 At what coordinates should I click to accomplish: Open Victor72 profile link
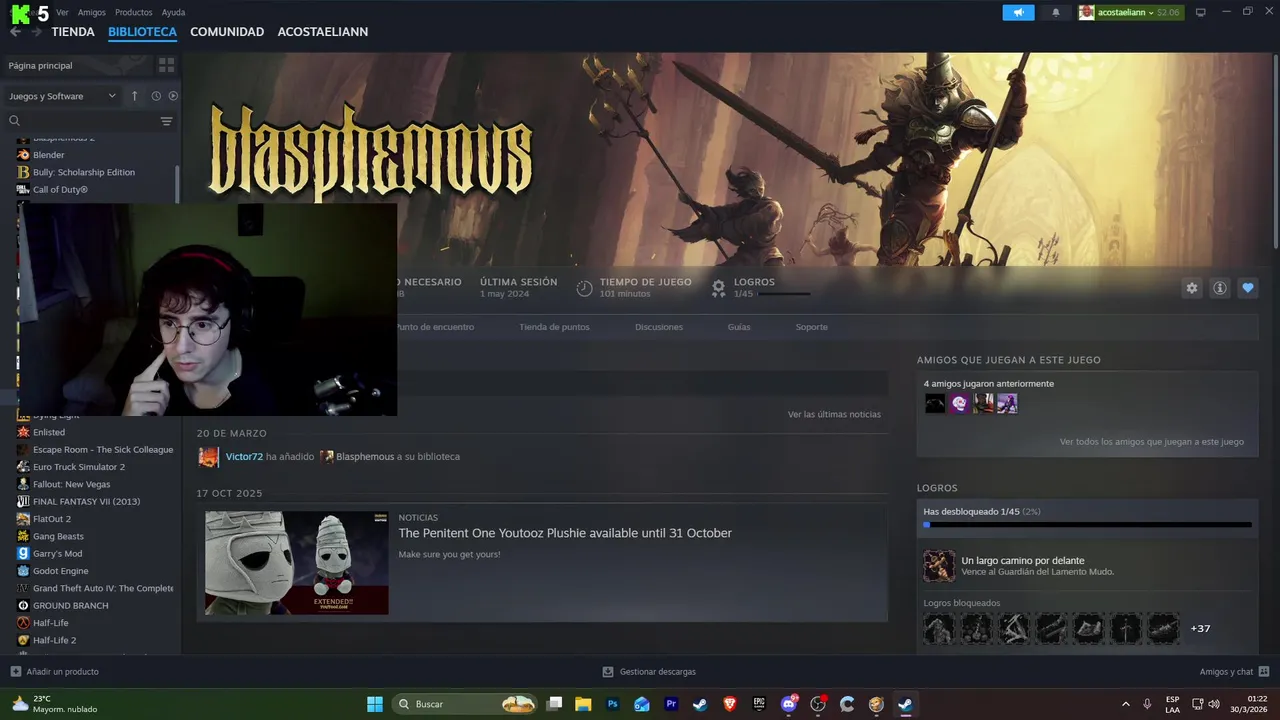244,457
